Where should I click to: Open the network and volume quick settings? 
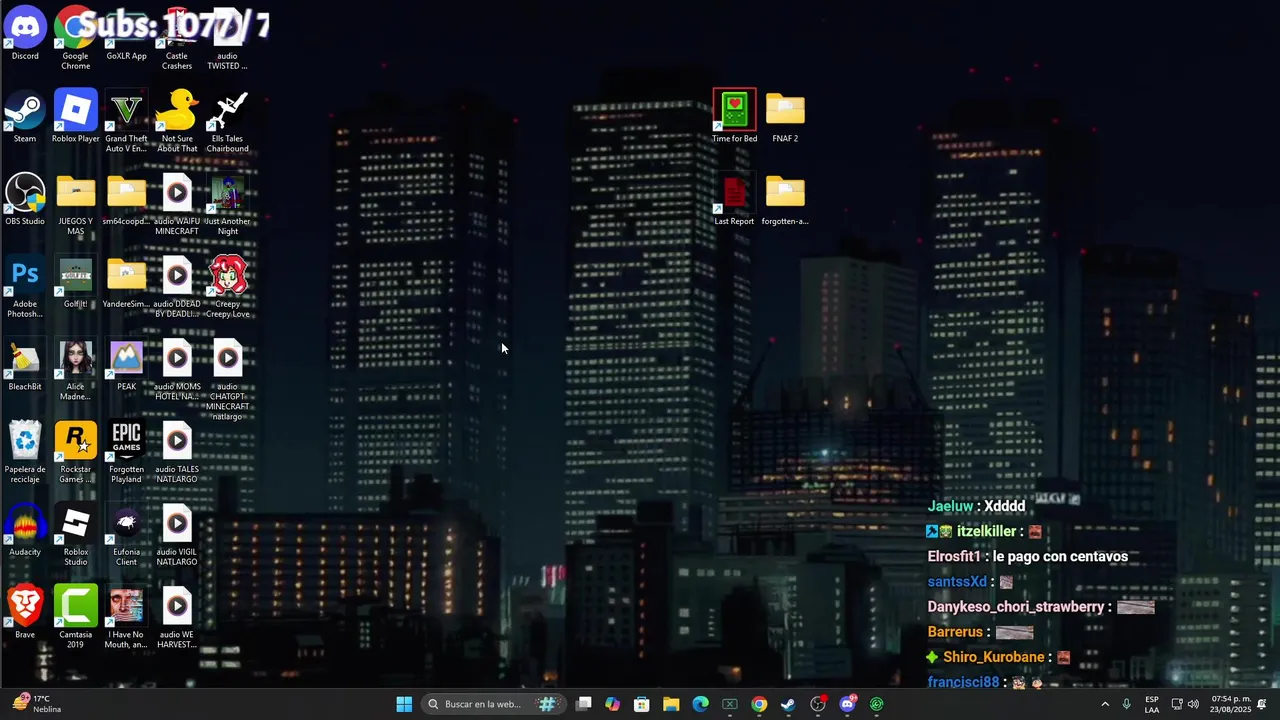point(1185,704)
